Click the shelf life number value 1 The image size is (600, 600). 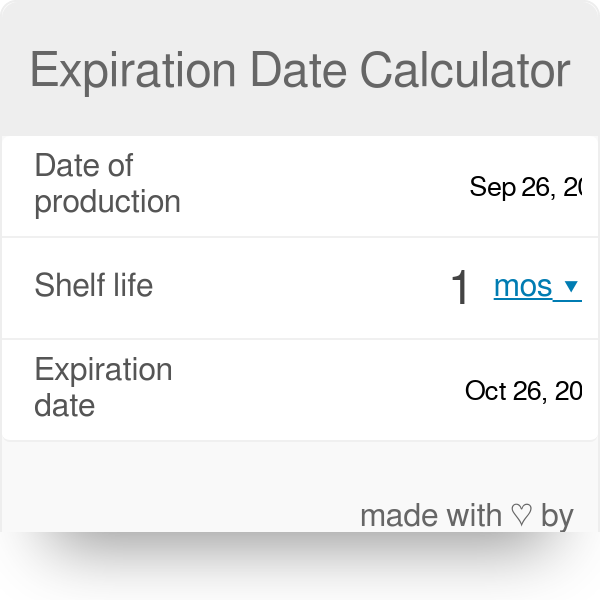460,288
